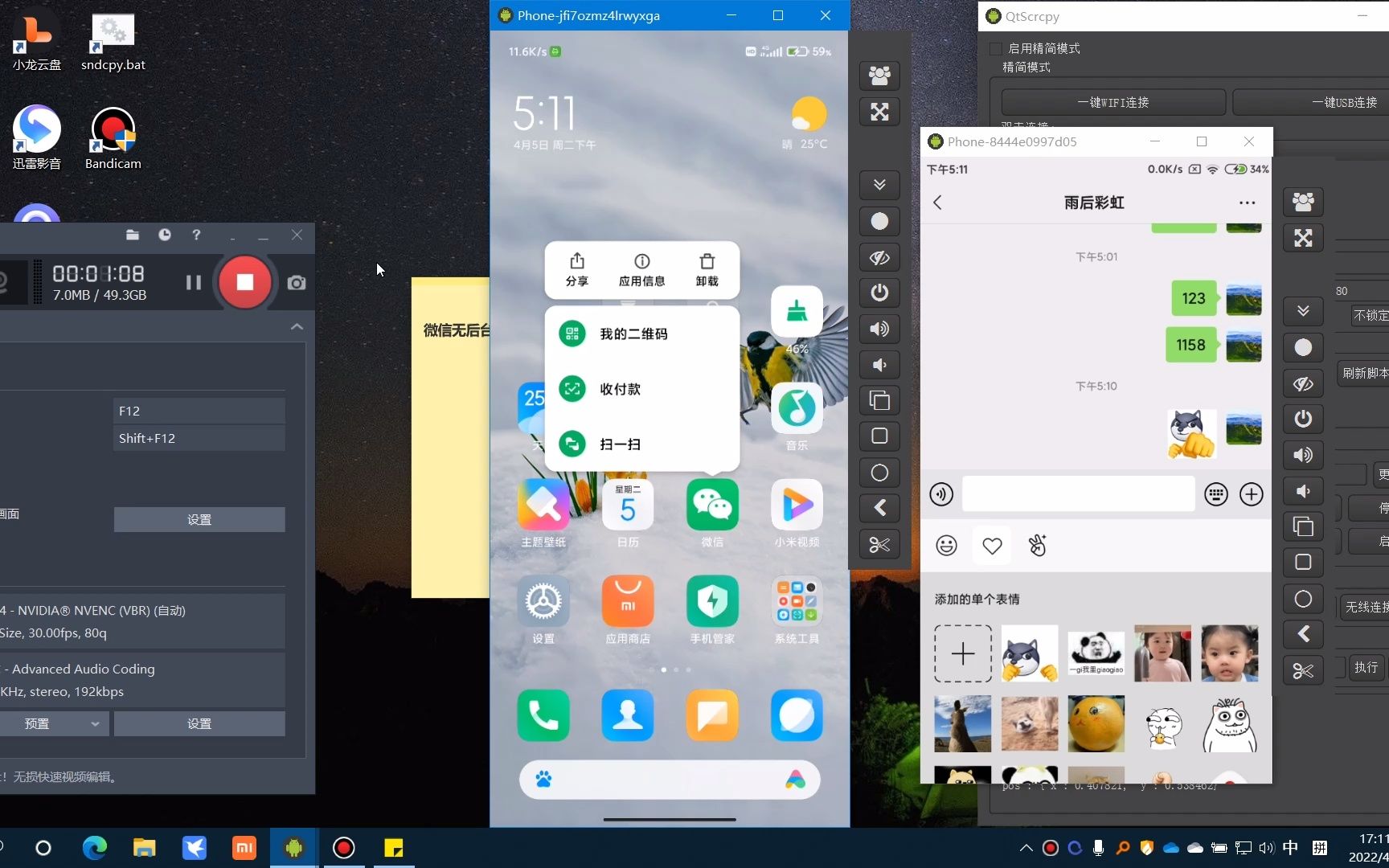The height and width of the screenshot is (868, 1389).
Task: Go back via first toolbar arrow
Action: point(879,508)
